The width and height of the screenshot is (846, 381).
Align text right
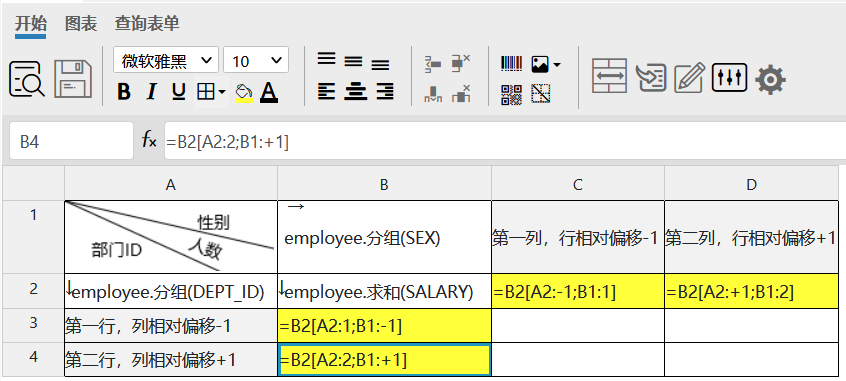point(385,91)
